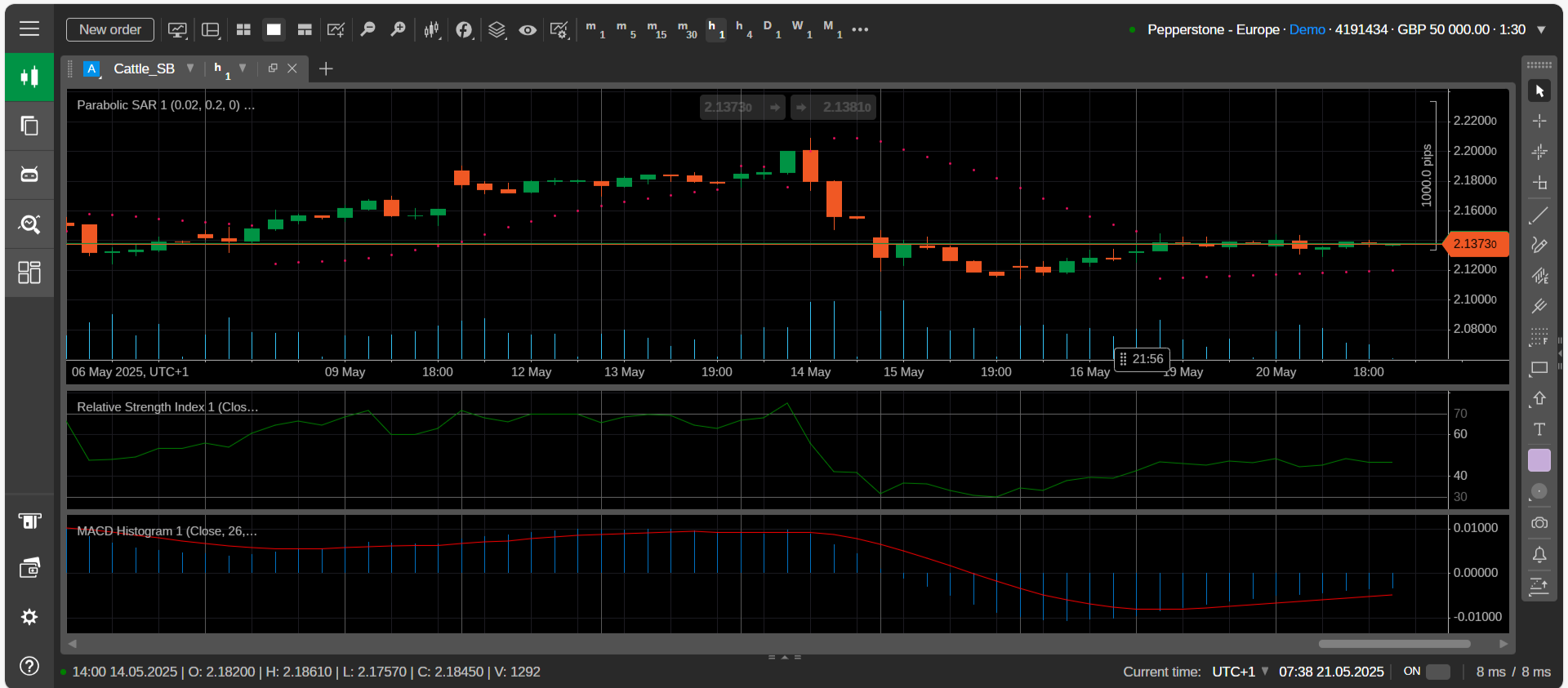Screen dimensions: 1568x688
Task: Select the h4 timeframe
Action: [x=743, y=29]
